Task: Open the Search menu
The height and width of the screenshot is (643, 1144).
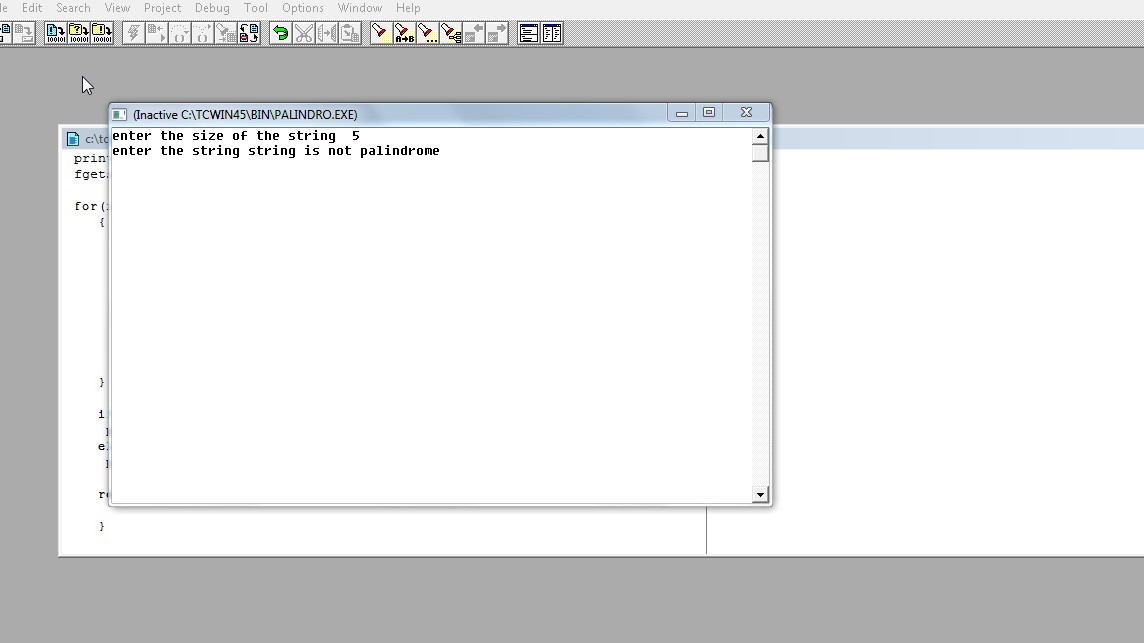Action: click(x=73, y=8)
